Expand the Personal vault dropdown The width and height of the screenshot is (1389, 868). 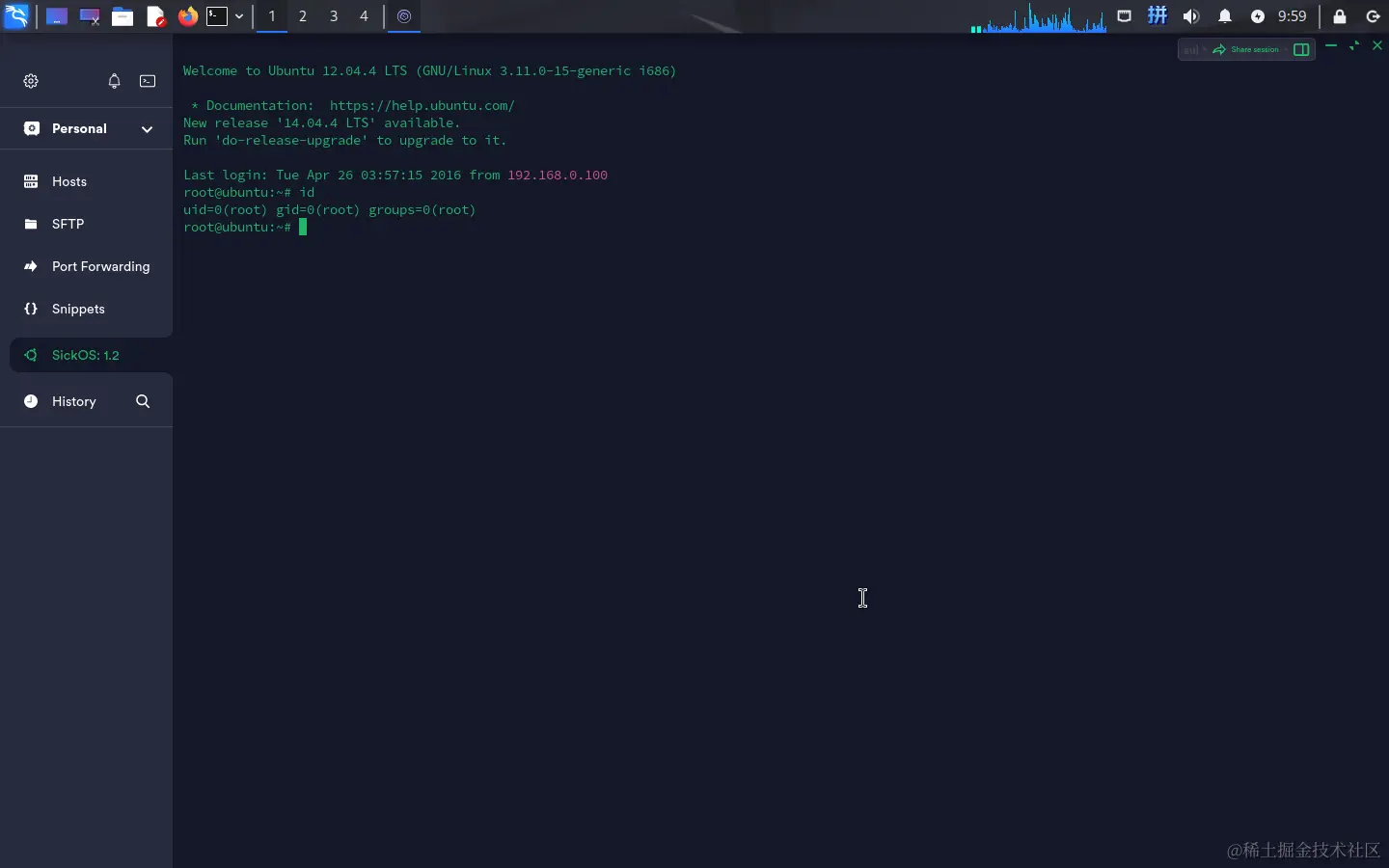point(147,129)
